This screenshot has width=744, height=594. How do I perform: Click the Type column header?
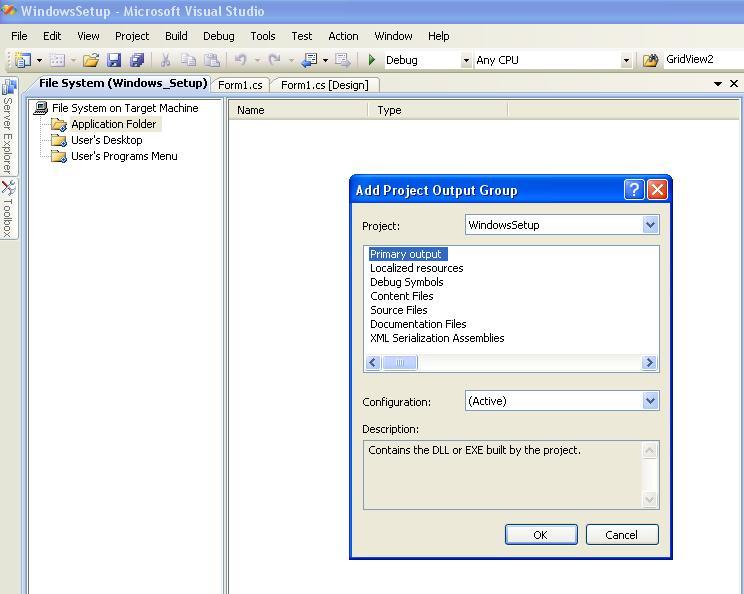[x=437, y=110]
